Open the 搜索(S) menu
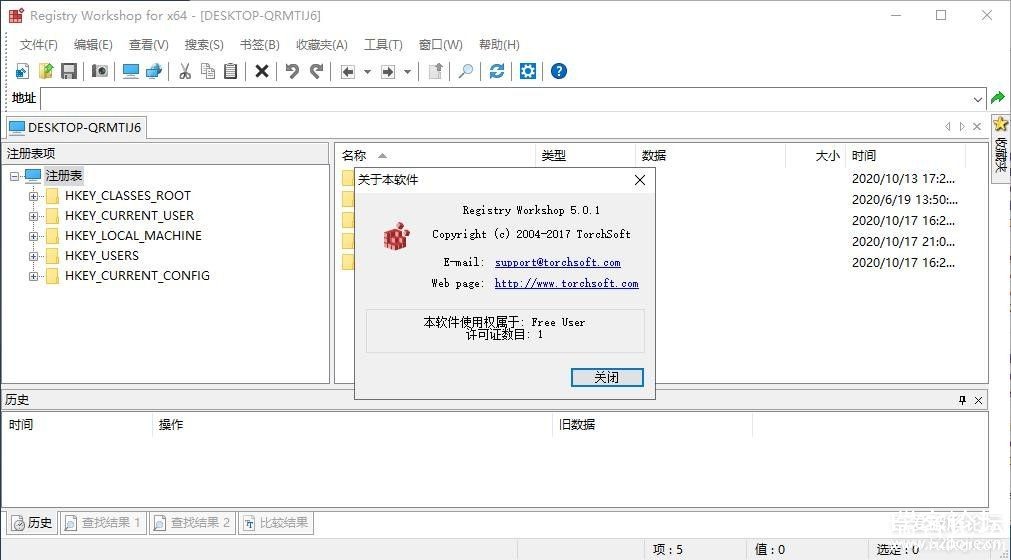This screenshot has height=560, width=1011. point(204,44)
